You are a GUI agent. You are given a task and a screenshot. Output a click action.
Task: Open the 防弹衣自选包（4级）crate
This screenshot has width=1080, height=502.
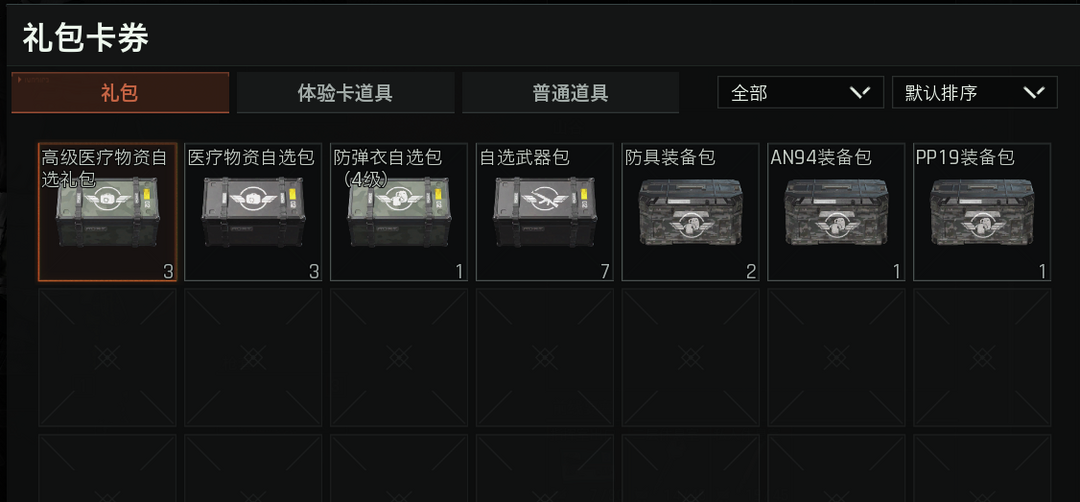point(399,212)
